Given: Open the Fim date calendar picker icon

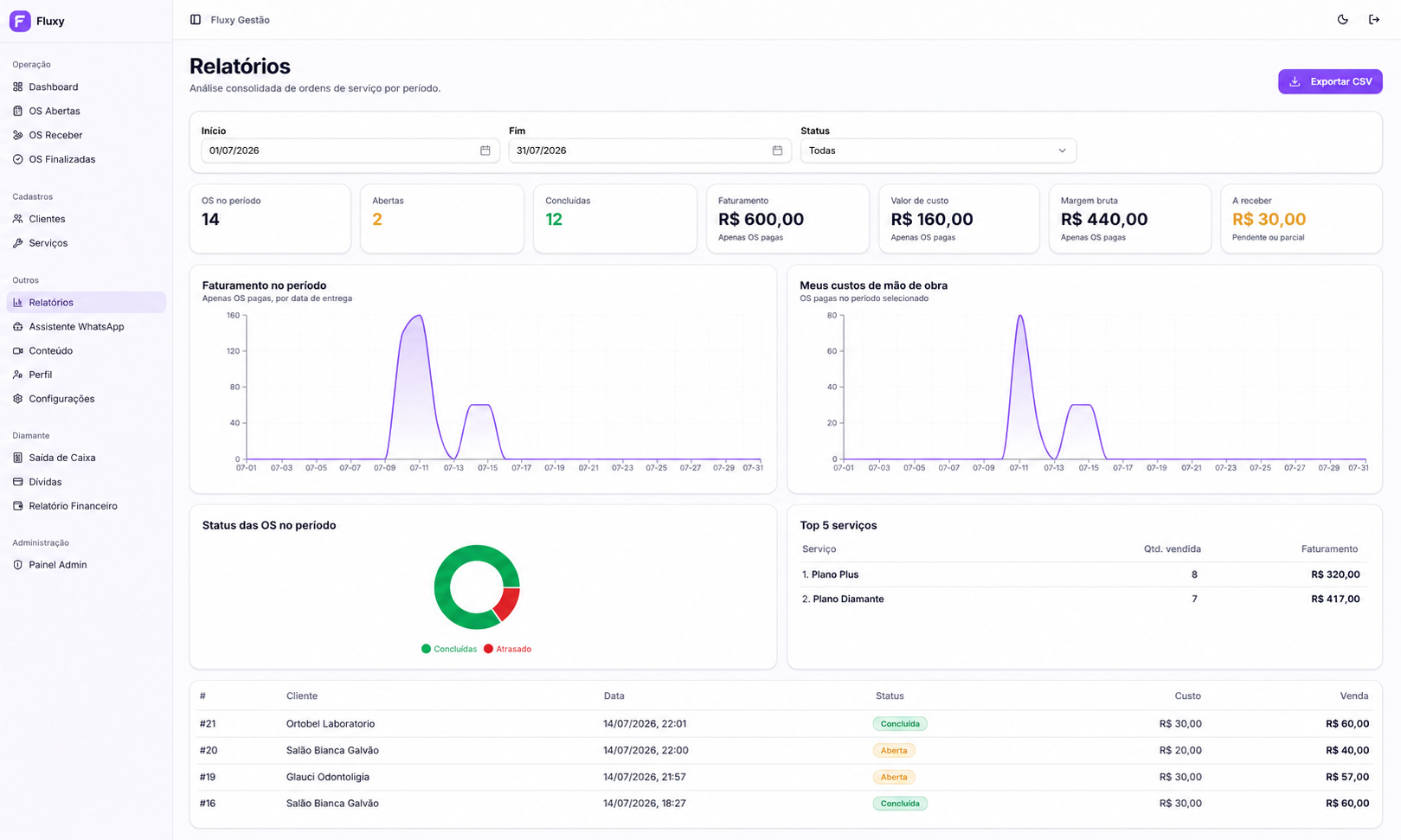Looking at the screenshot, I should coord(777,151).
